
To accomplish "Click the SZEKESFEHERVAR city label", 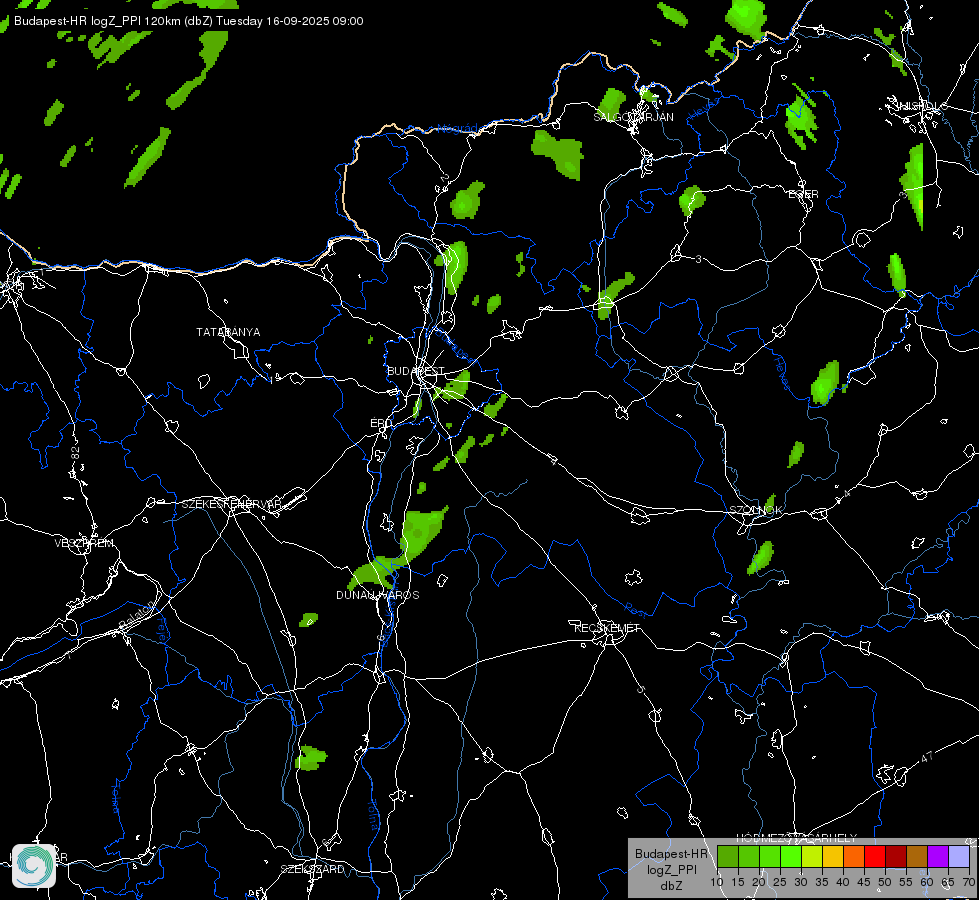I will (x=232, y=504).
